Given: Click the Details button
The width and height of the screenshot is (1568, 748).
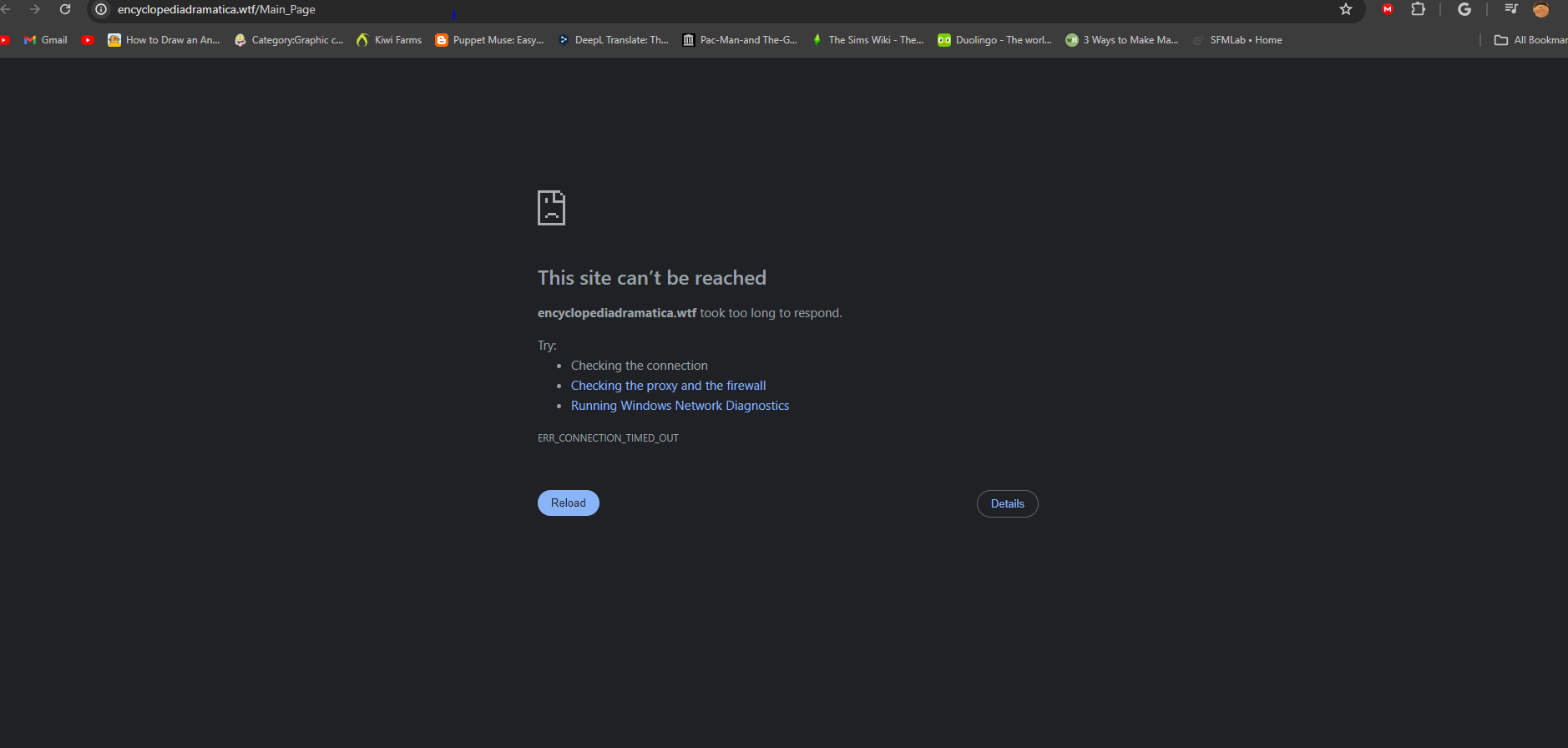Looking at the screenshot, I should click(1008, 503).
